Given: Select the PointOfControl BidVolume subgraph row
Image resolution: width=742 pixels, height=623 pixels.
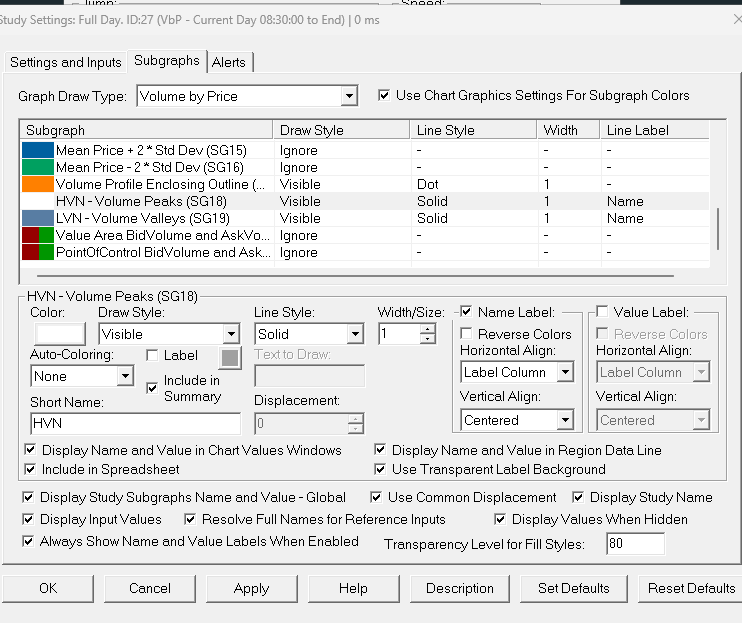Looking at the screenshot, I should pyautogui.click(x=160, y=252).
